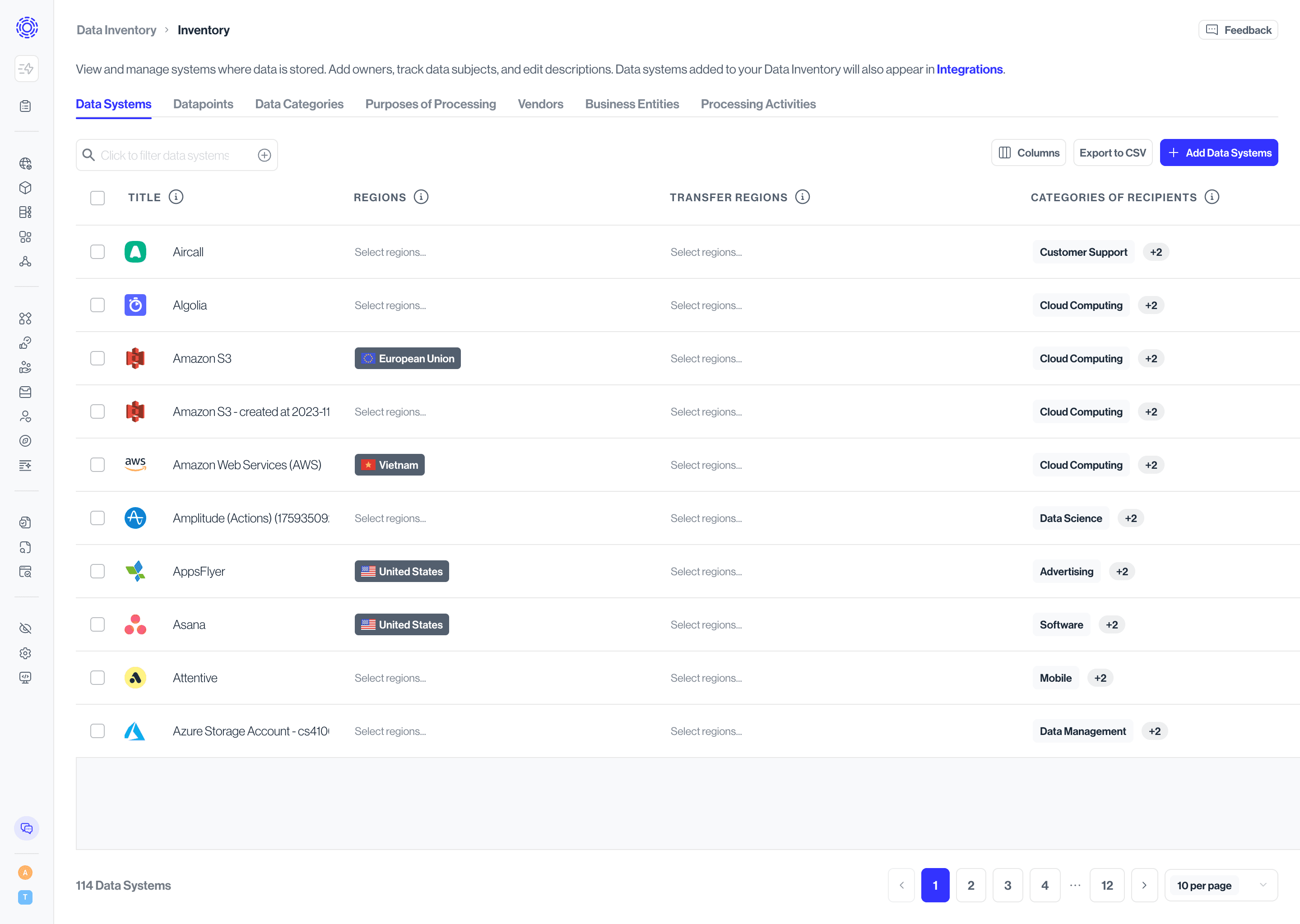Screen dimensions: 1300x924
Task: Click the orange 'A' avatar
Action: tap(26, 873)
